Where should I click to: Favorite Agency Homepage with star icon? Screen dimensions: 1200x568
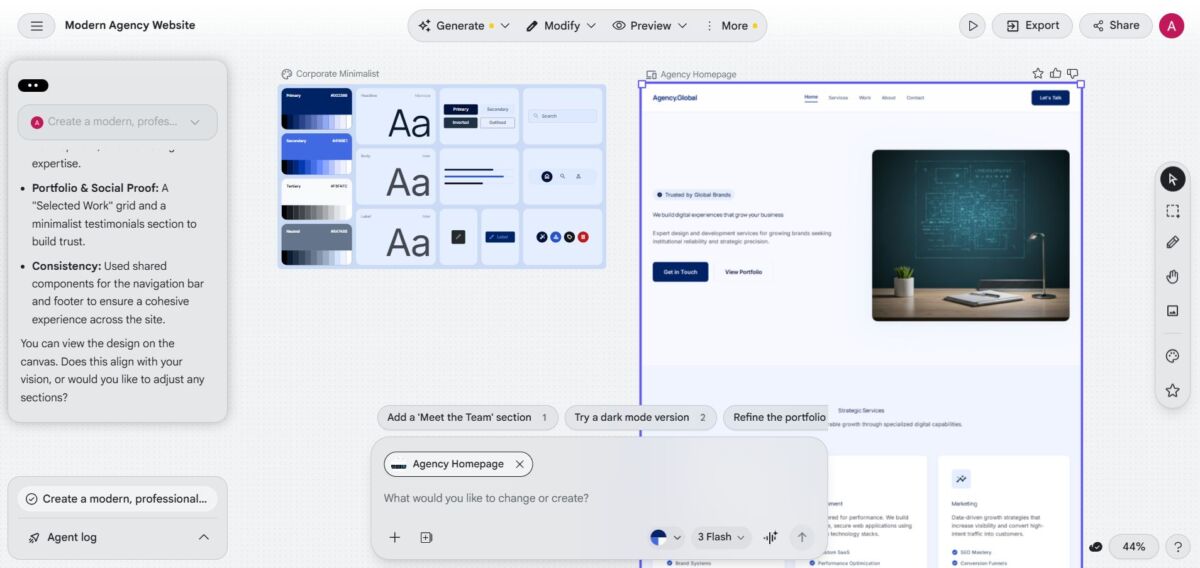coord(1038,73)
